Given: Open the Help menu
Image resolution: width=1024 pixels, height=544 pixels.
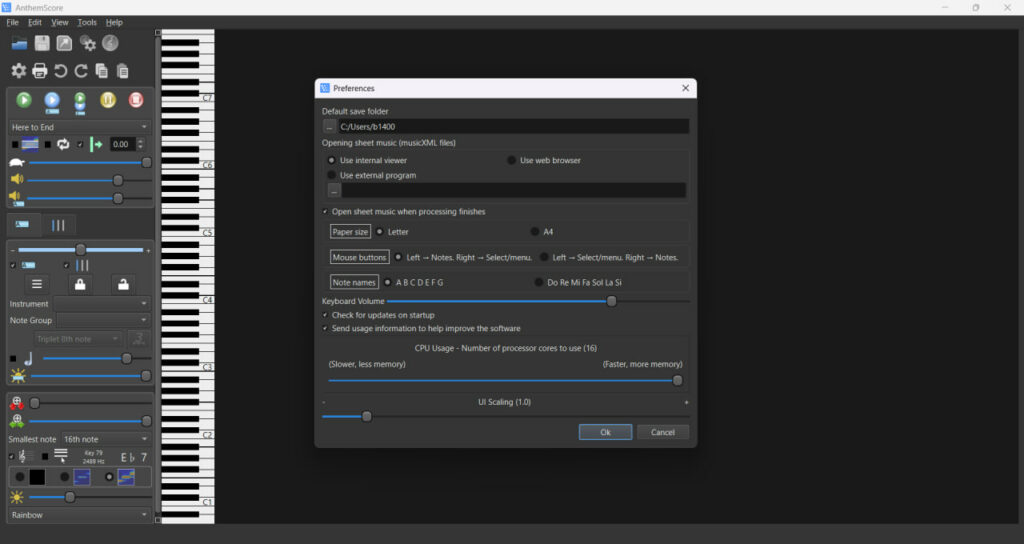Looking at the screenshot, I should tap(114, 22).
